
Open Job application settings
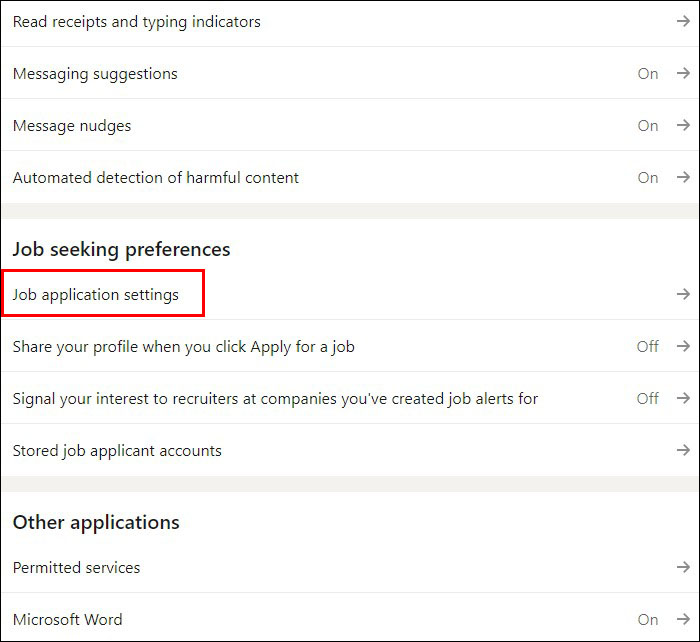click(x=96, y=295)
